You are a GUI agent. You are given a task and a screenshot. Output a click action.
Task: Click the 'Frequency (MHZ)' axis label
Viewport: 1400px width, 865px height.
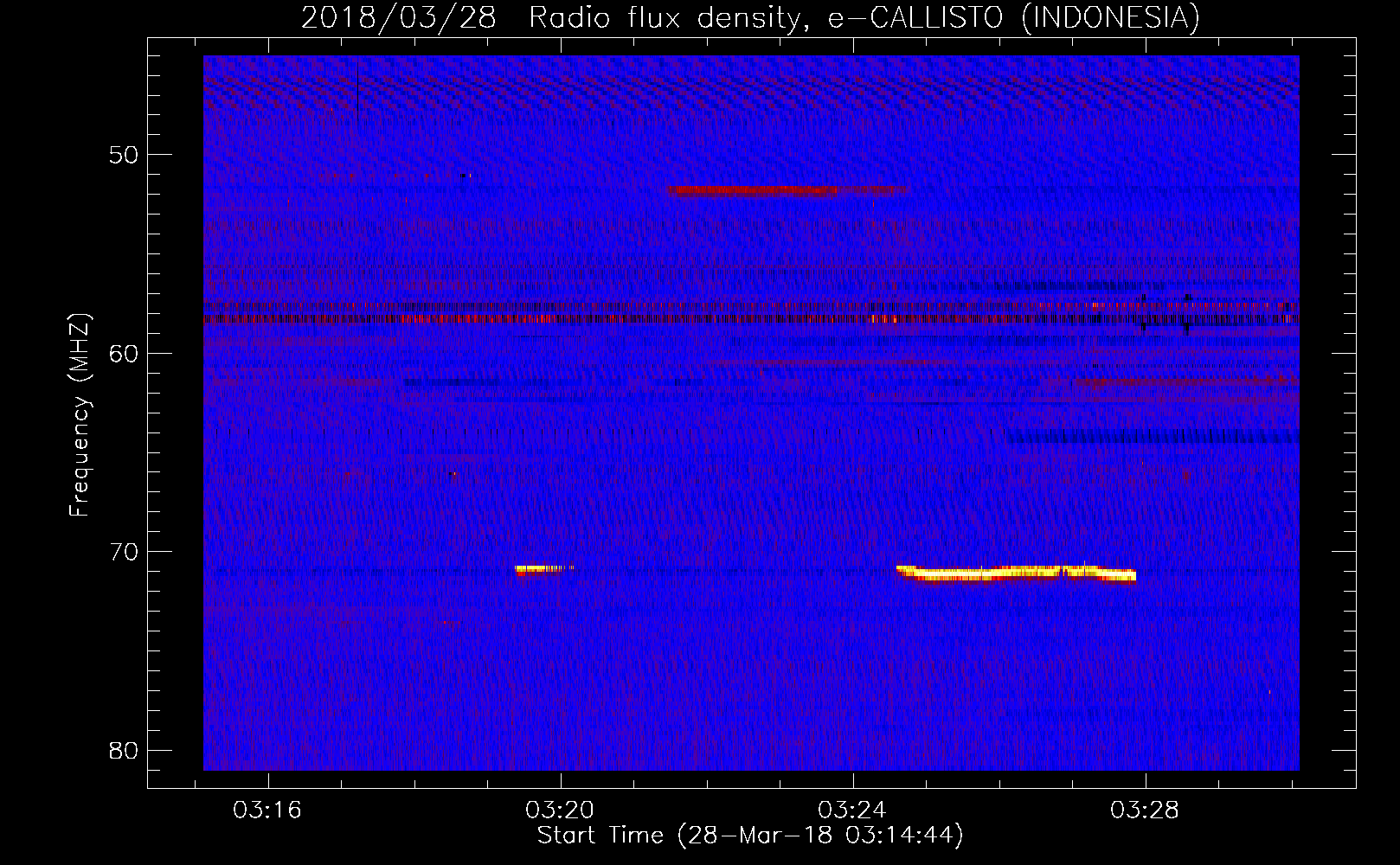coord(80,415)
